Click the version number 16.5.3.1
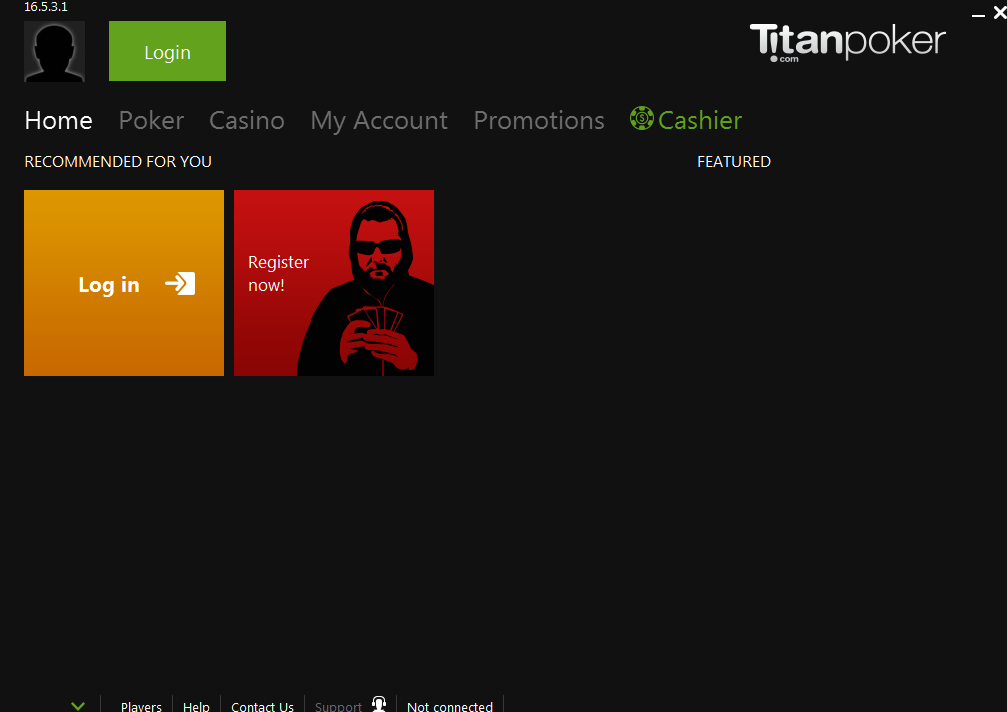Viewport: 1007px width, 712px height. coord(46,6)
